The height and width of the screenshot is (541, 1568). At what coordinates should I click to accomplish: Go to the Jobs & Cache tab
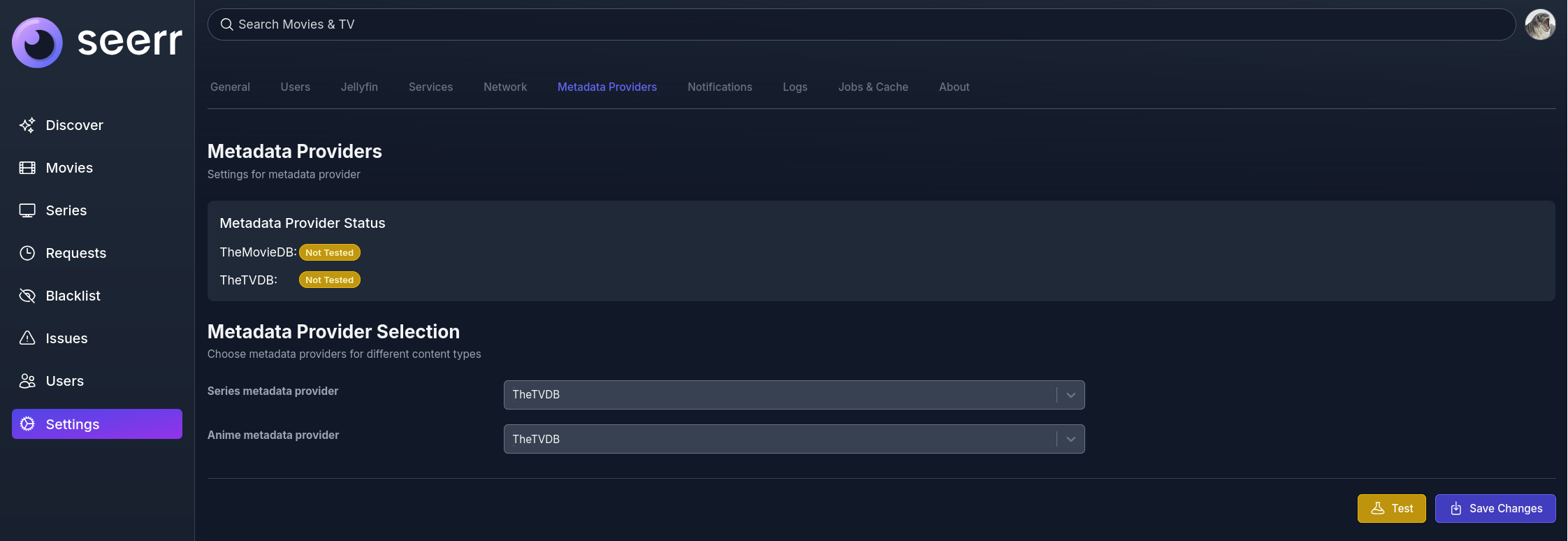click(x=873, y=87)
